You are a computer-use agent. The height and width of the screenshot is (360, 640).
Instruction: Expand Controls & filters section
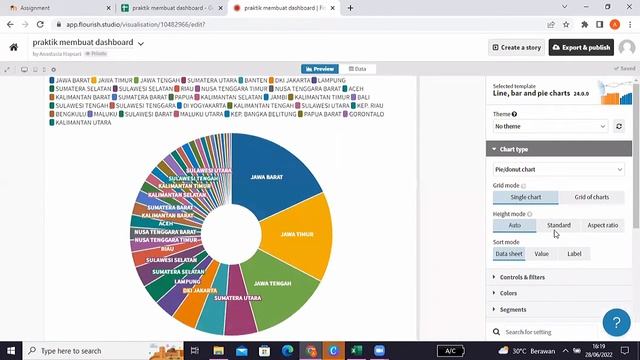click(558, 277)
